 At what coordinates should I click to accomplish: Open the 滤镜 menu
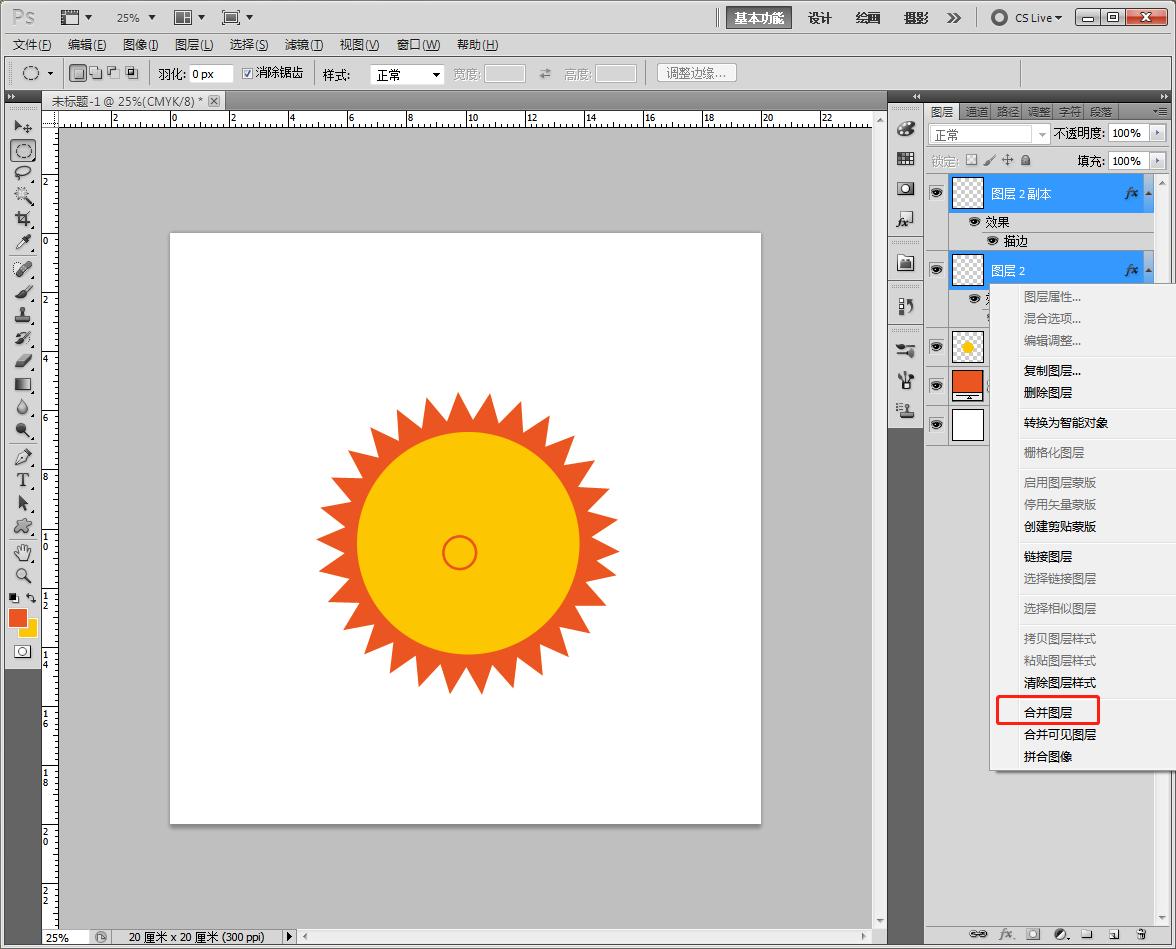coord(303,45)
